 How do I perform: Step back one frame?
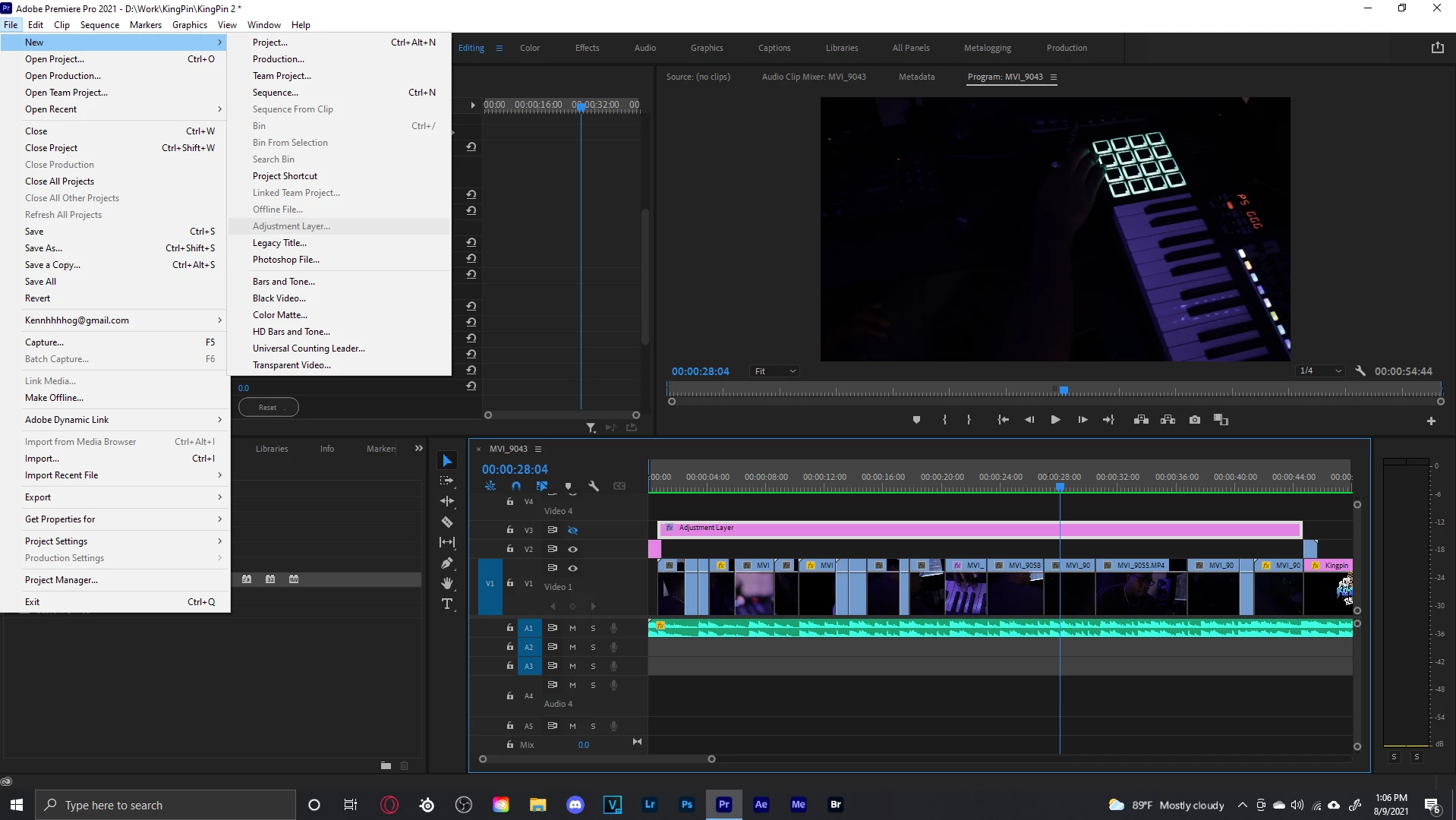click(1029, 420)
